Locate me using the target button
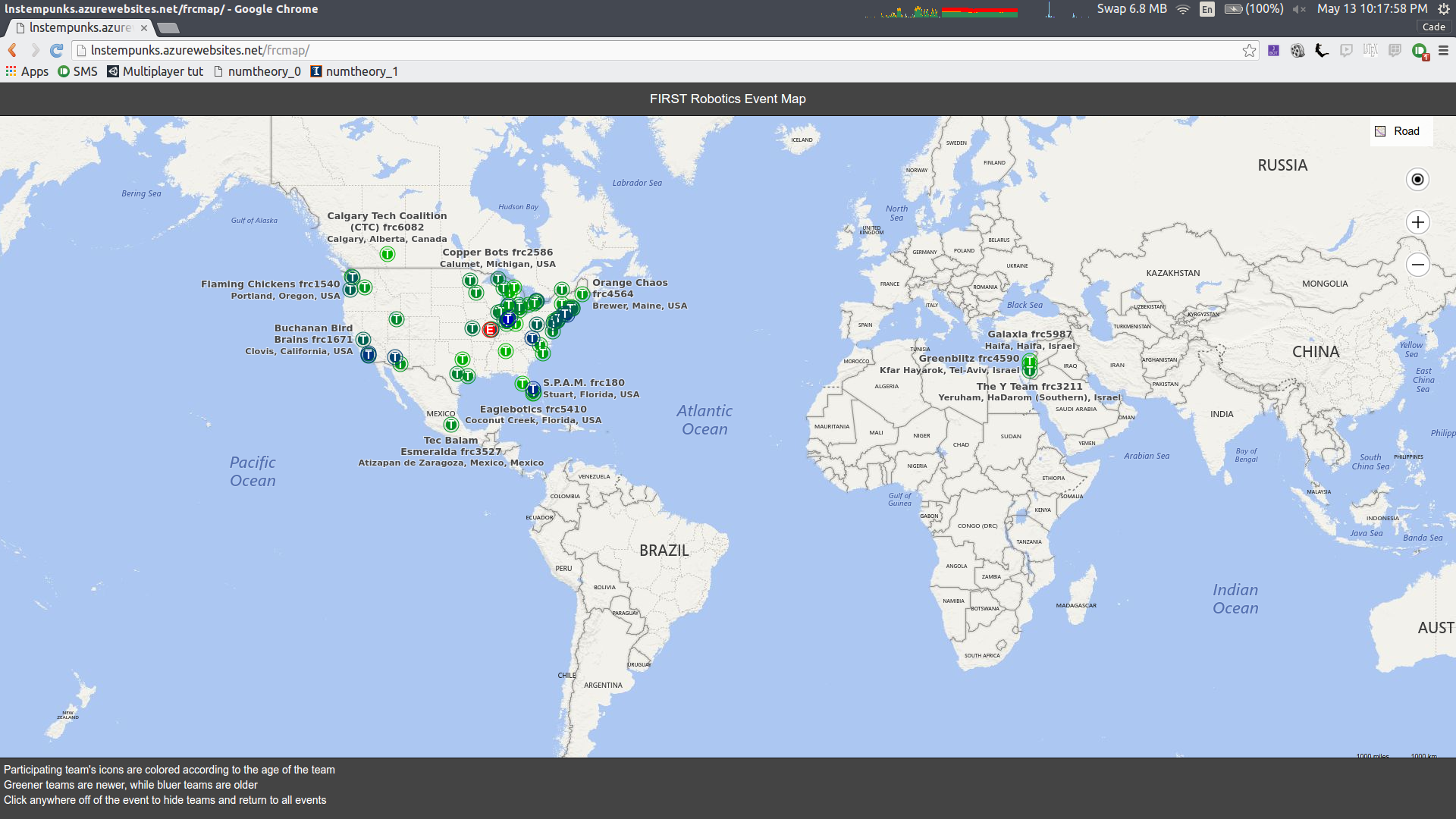Viewport: 1456px width, 819px height. coord(1417,180)
